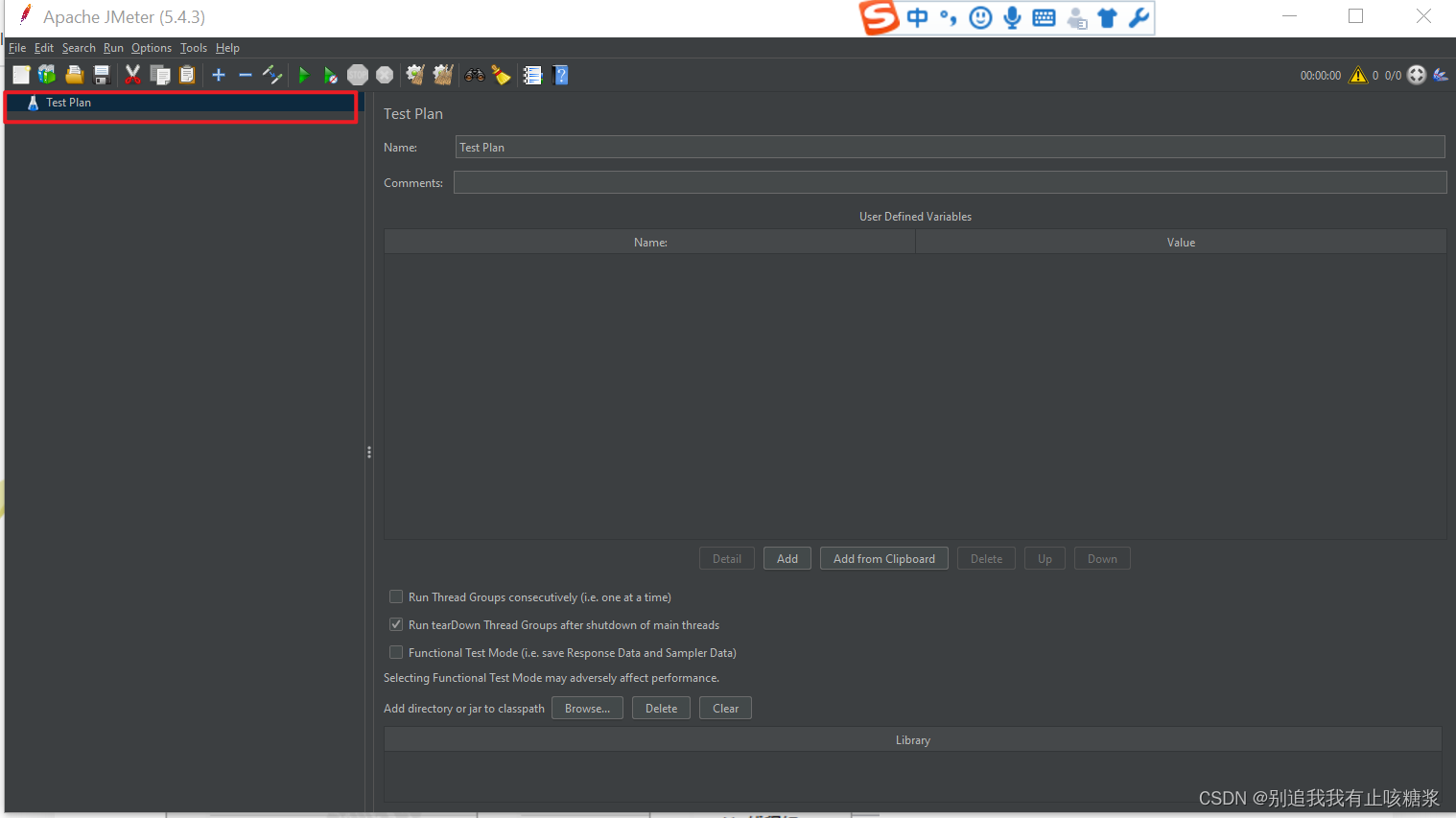Copy element with the Copy toolbar icon

(160, 75)
